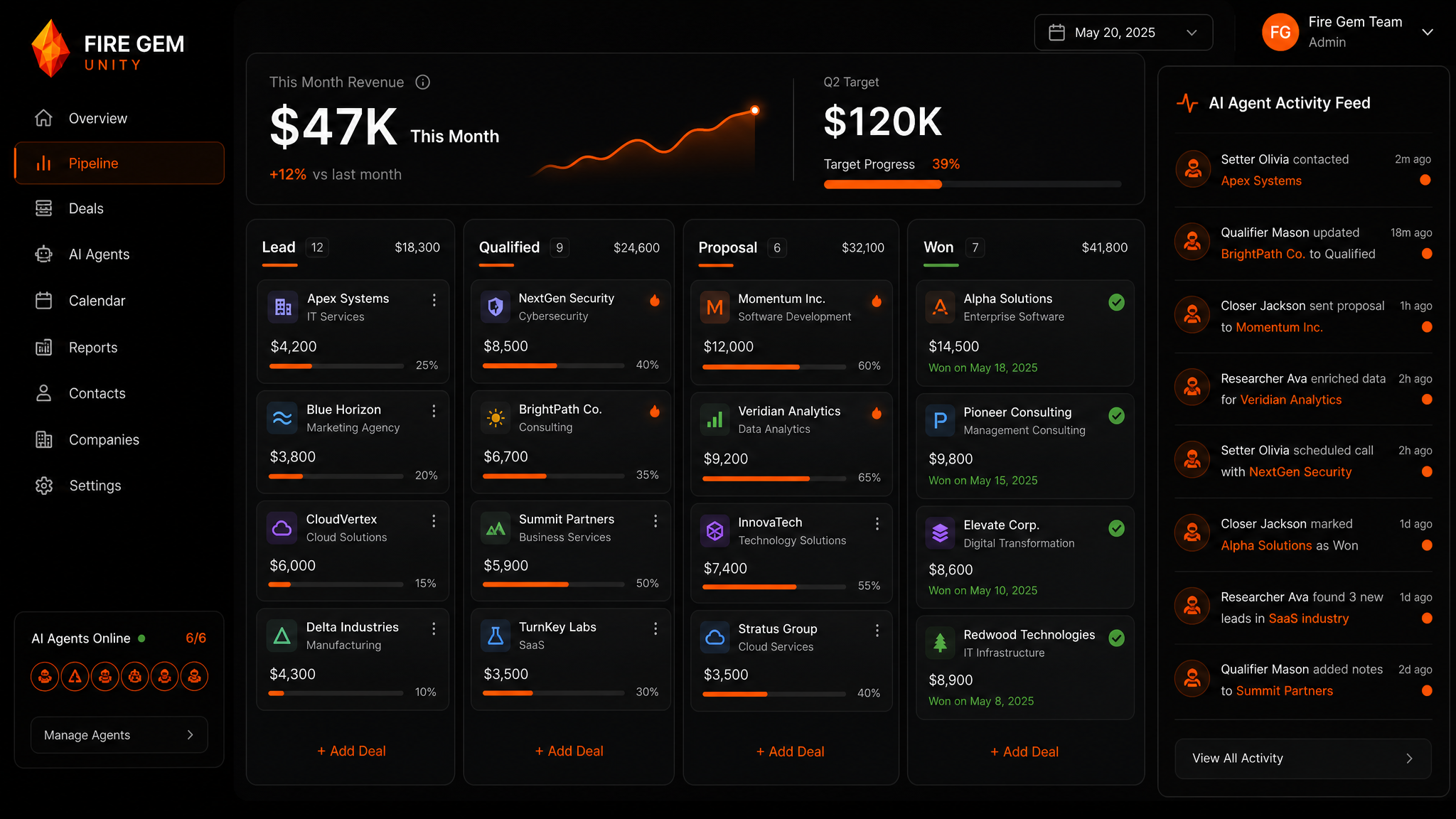Toggle the green check on Redwood Technologies
1456x819 pixels.
[1117, 638]
